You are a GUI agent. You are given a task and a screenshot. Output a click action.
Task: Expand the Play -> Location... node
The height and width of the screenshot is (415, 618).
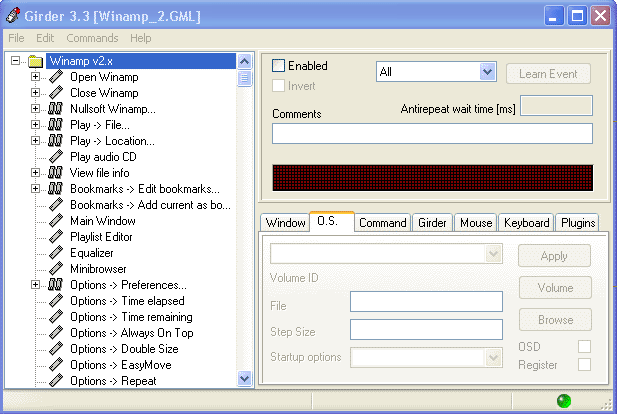pos(35,141)
